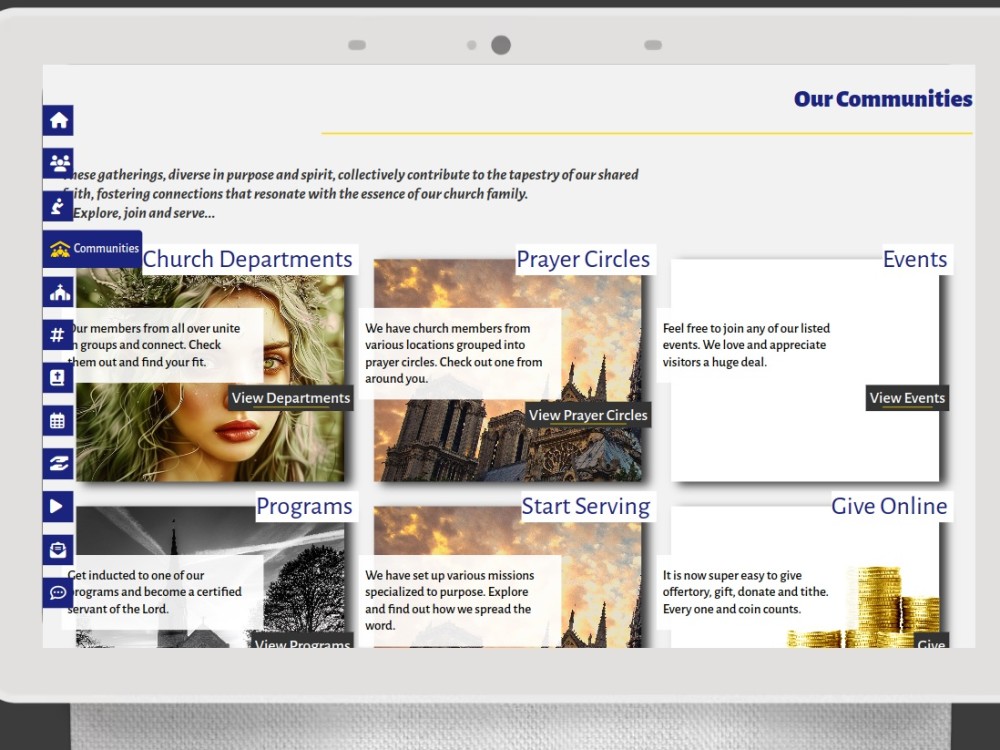Open the Prayer Circles heading
This screenshot has height=750, width=1000.
point(583,260)
